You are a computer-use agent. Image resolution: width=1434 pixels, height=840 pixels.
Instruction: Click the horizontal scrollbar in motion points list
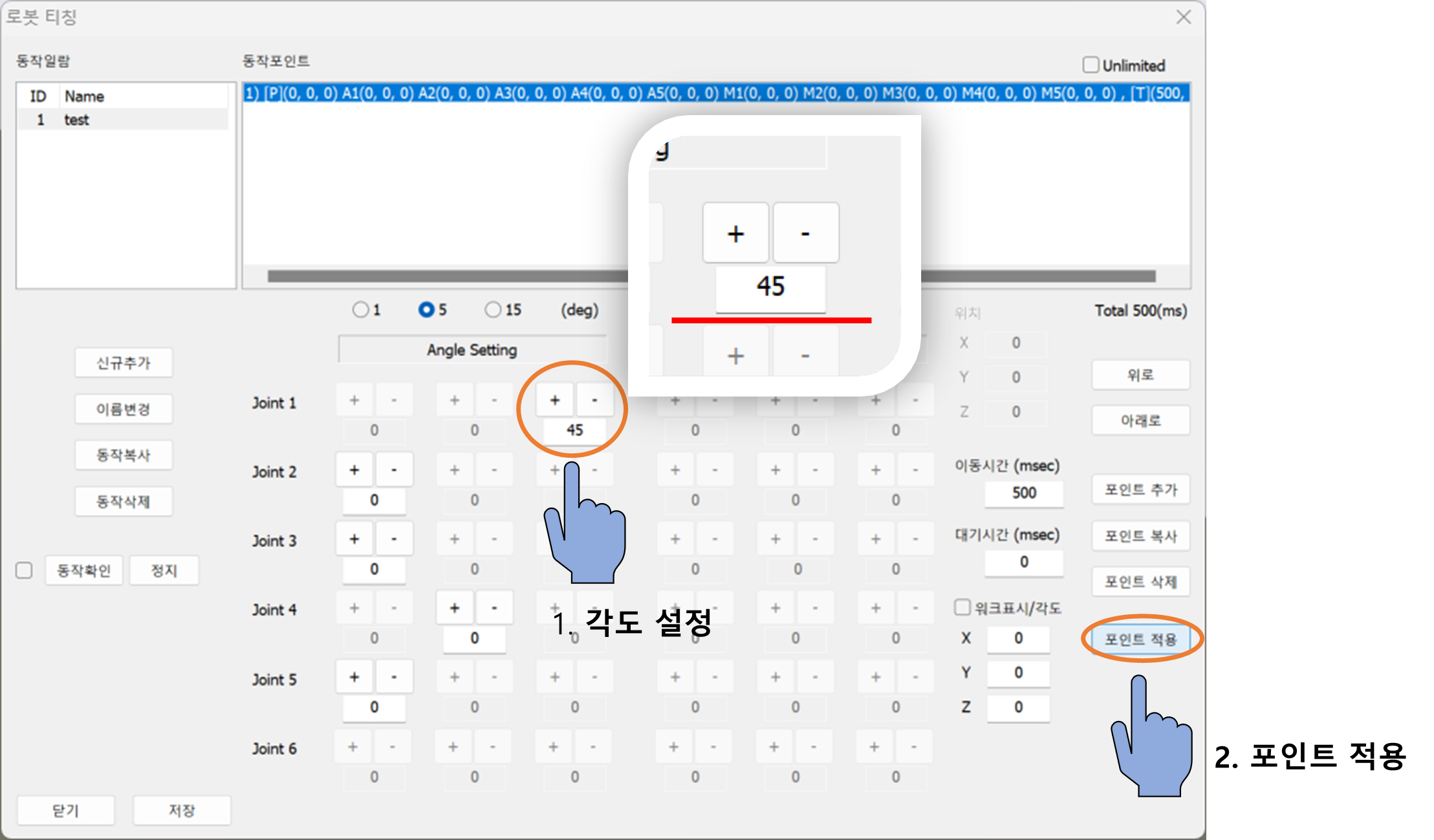[446, 276]
